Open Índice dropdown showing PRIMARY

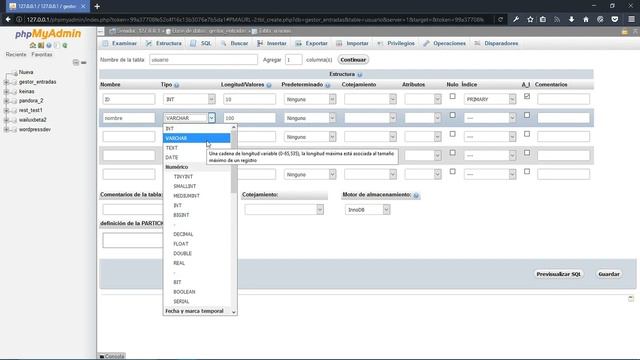pyautogui.click(x=490, y=99)
